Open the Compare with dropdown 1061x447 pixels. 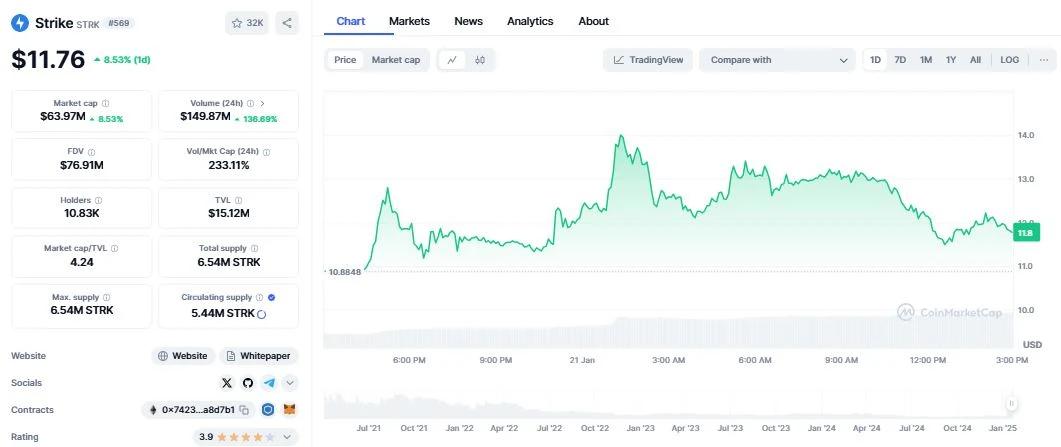point(778,60)
